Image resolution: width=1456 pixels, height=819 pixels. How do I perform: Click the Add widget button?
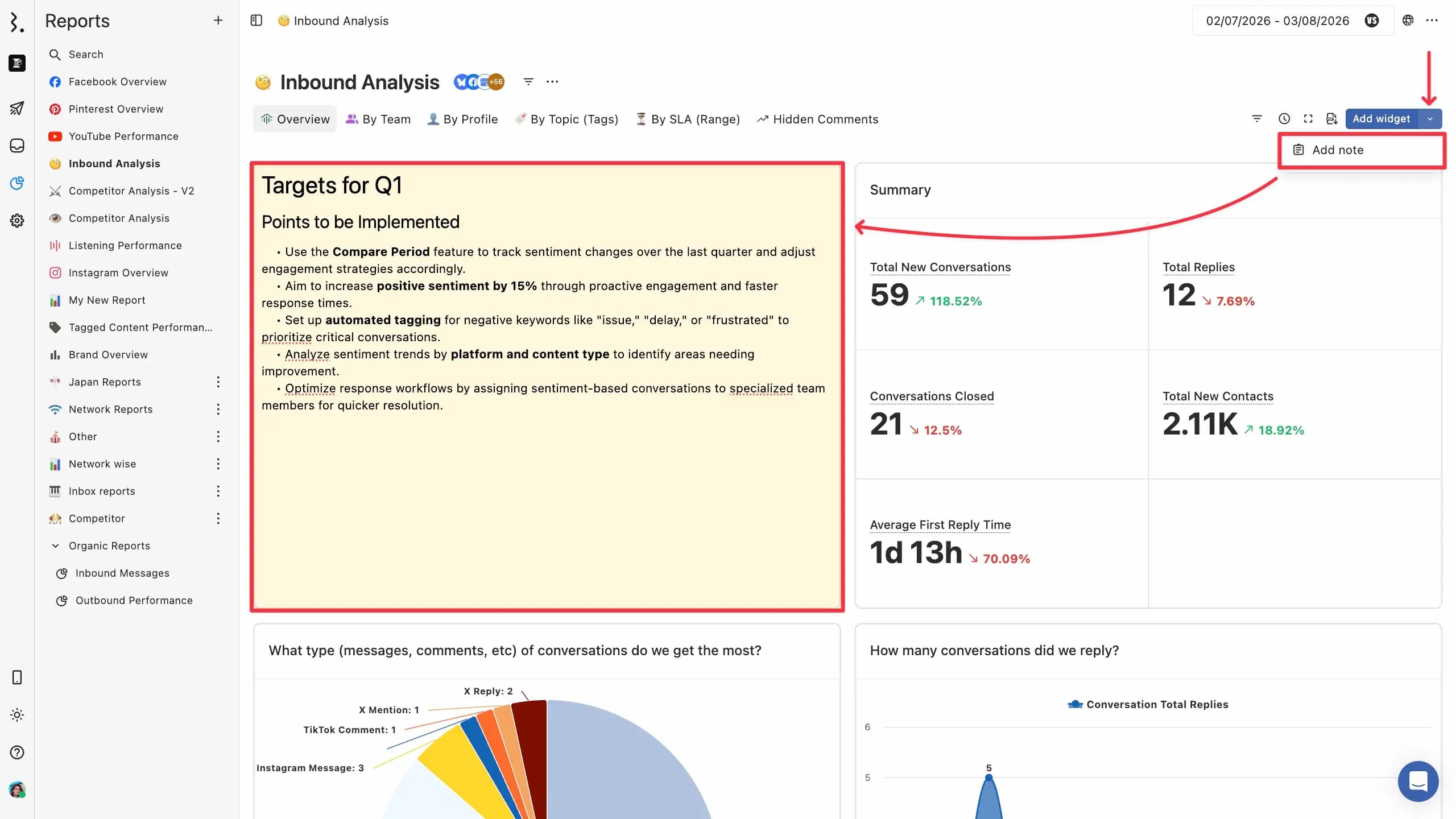coord(1381,119)
